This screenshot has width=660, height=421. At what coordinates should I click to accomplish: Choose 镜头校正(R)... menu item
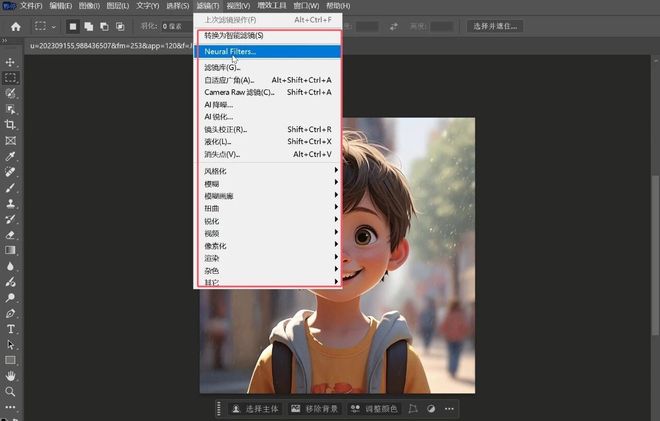pos(268,129)
